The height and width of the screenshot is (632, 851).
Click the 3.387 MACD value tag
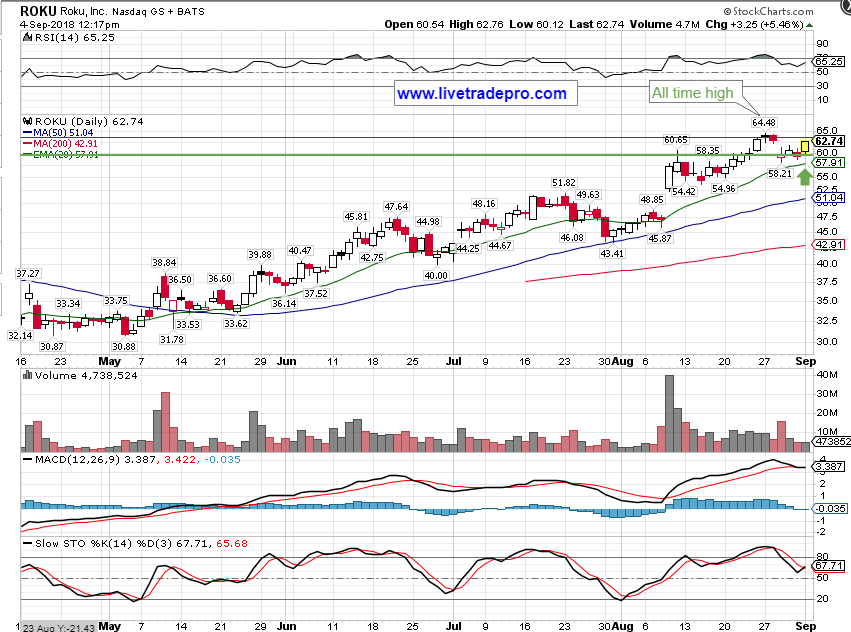tap(830, 466)
